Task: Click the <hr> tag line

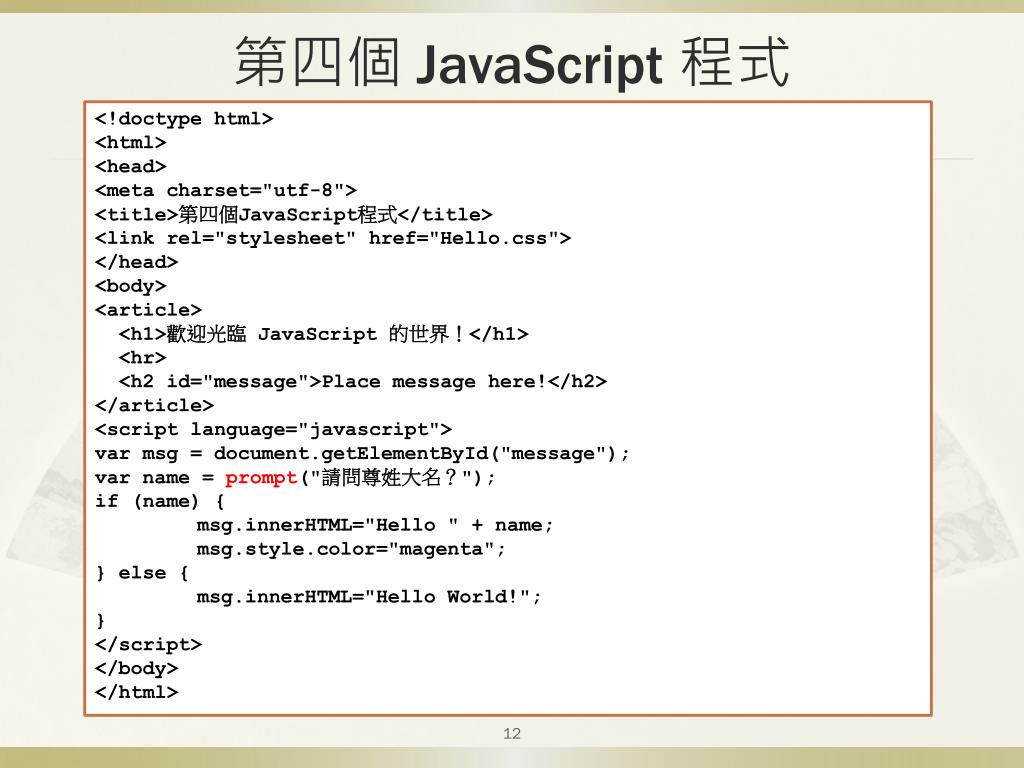Action: (x=142, y=358)
